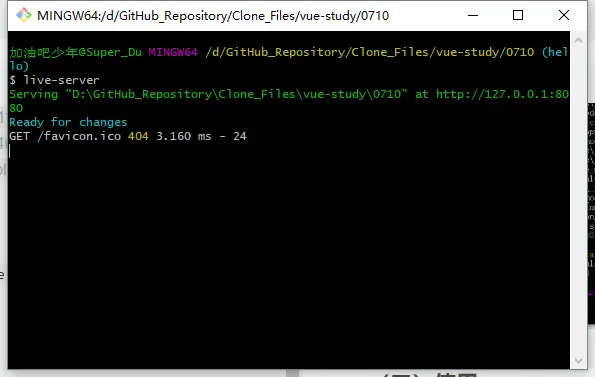This screenshot has height=377, width=595.
Task: Open the Git Bash window icon menu
Action: click(24, 16)
